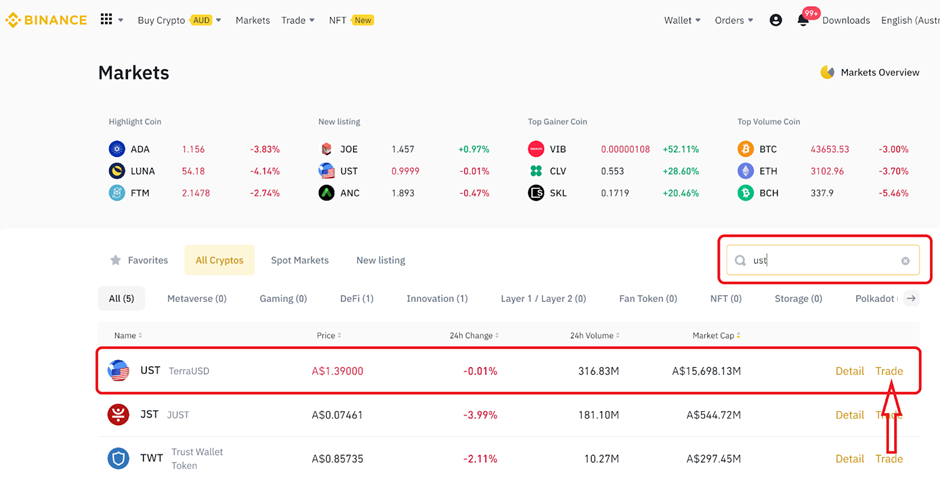Click the star icon on Favorites

tap(115, 260)
